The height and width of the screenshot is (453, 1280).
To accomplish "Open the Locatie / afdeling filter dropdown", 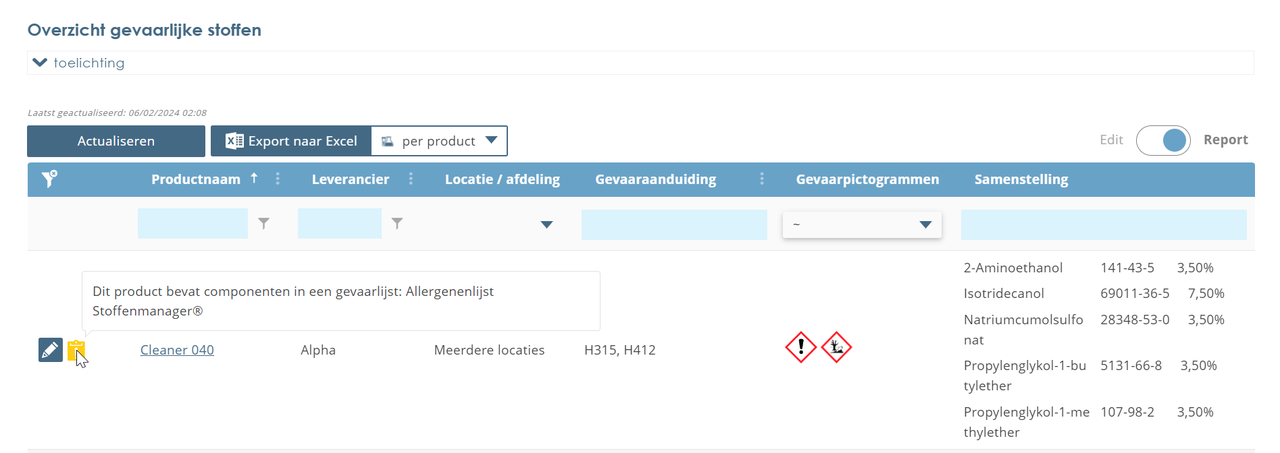I will 546,225.
